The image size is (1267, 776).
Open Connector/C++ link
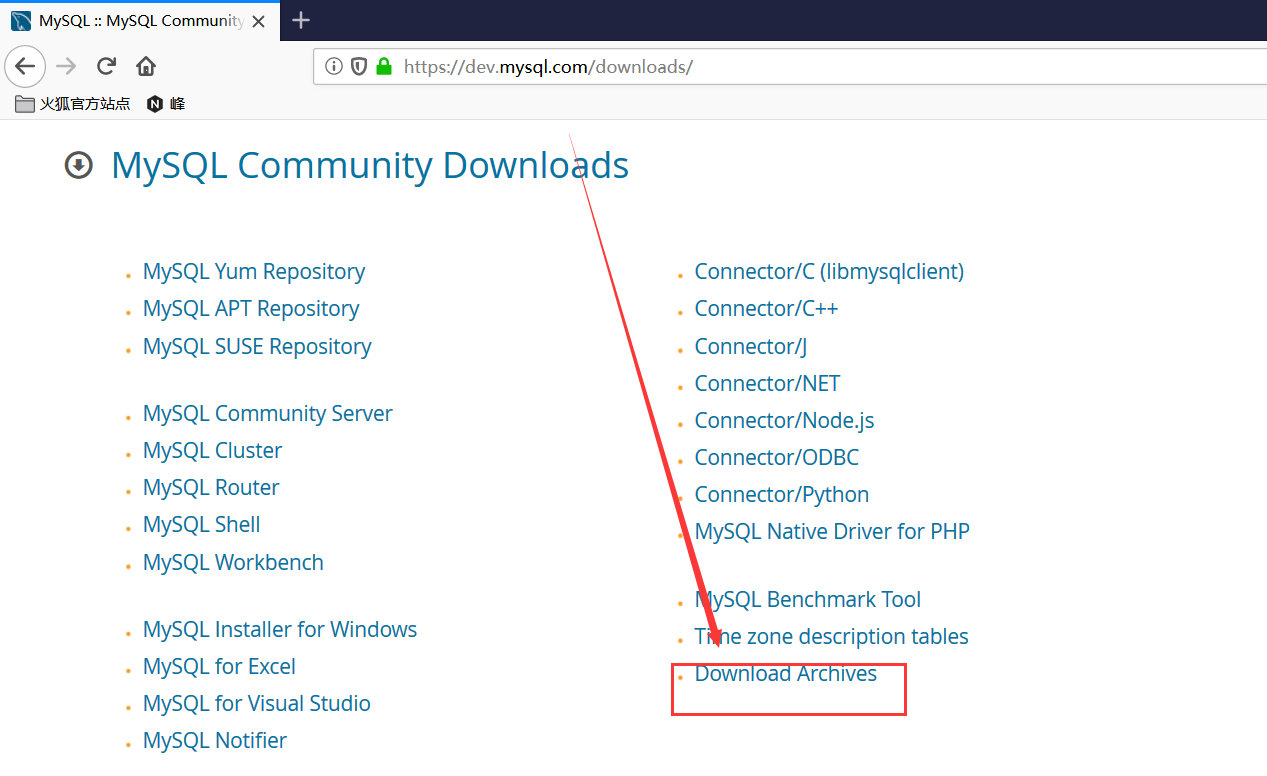766,308
